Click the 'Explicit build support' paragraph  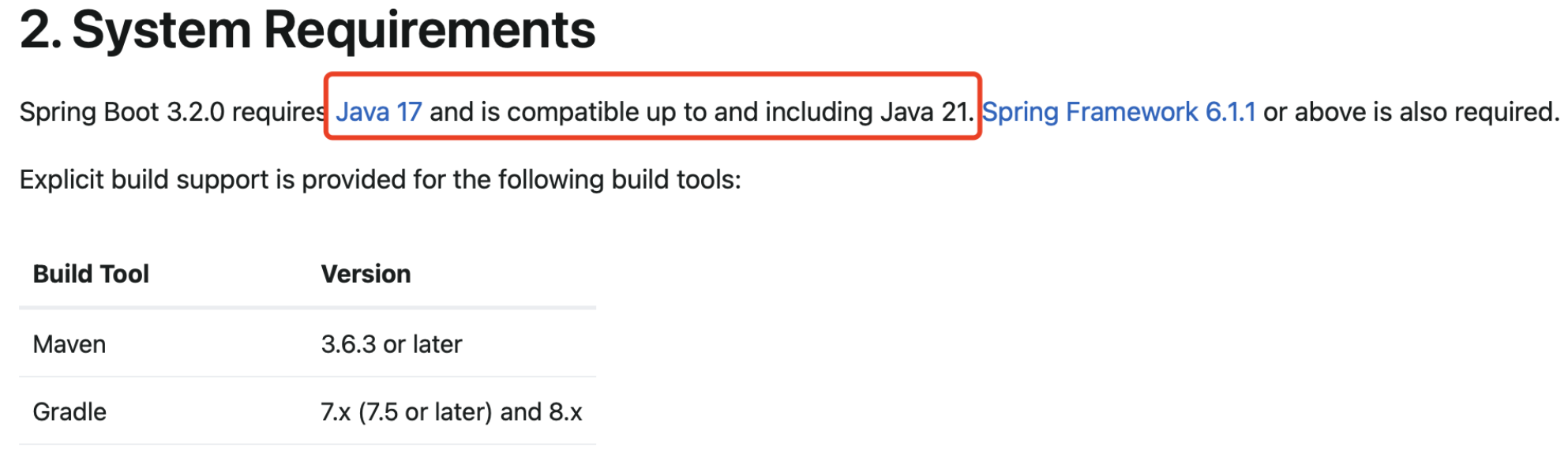[x=381, y=180]
